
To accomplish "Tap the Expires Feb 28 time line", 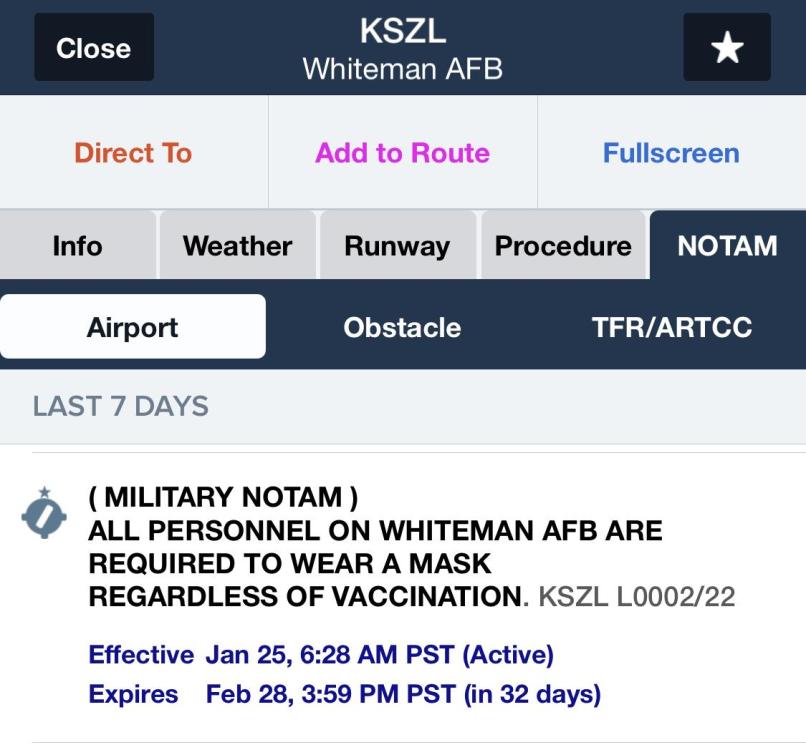I will pos(344,694).
